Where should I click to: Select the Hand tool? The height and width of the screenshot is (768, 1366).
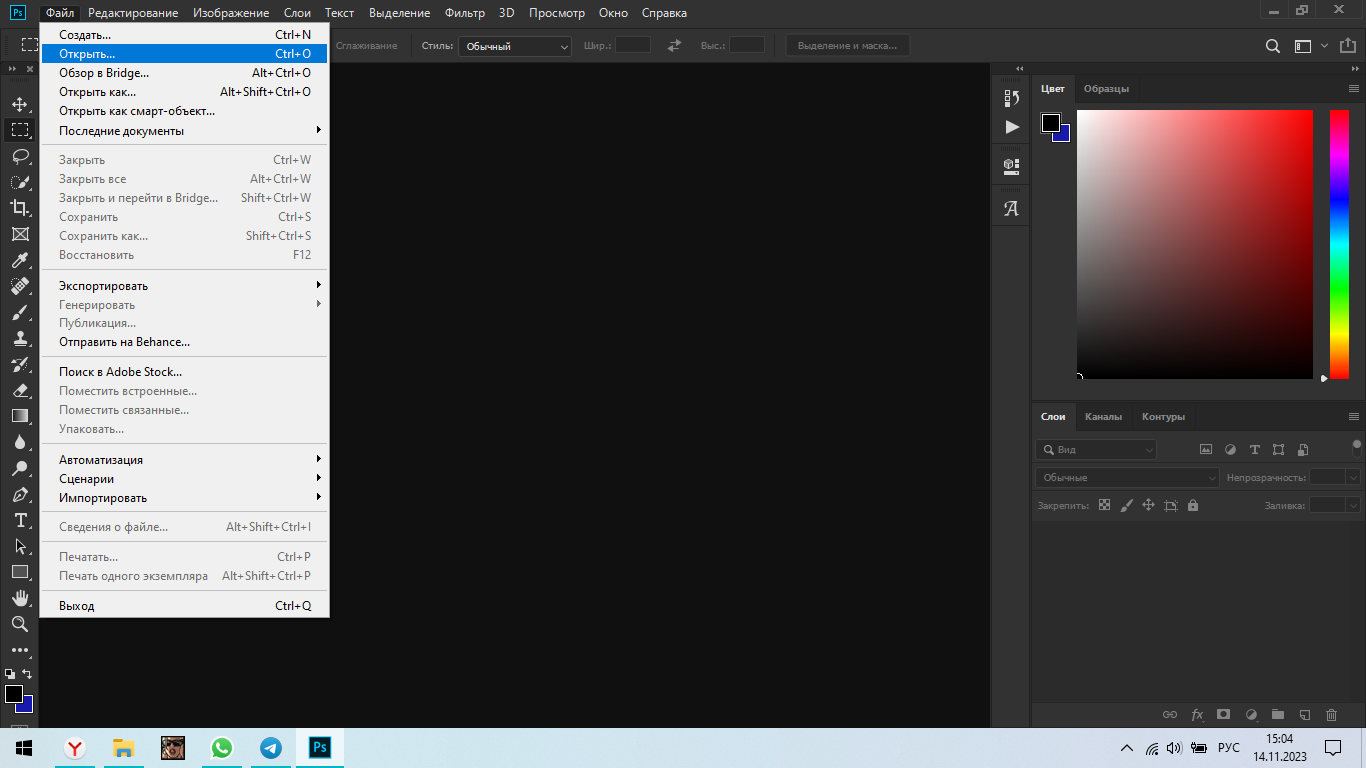coord(20,598)
